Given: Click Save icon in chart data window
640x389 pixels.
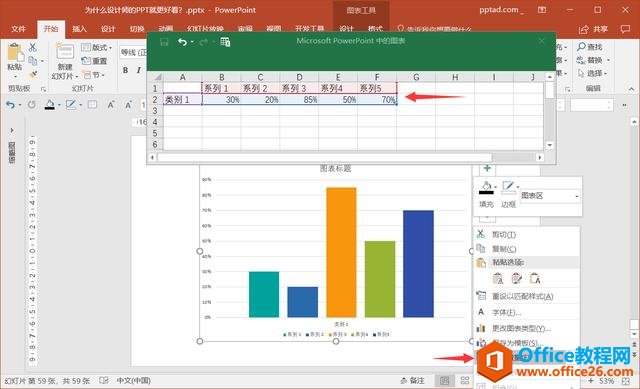Looking at the screenshot, I should tap(164, 42).
